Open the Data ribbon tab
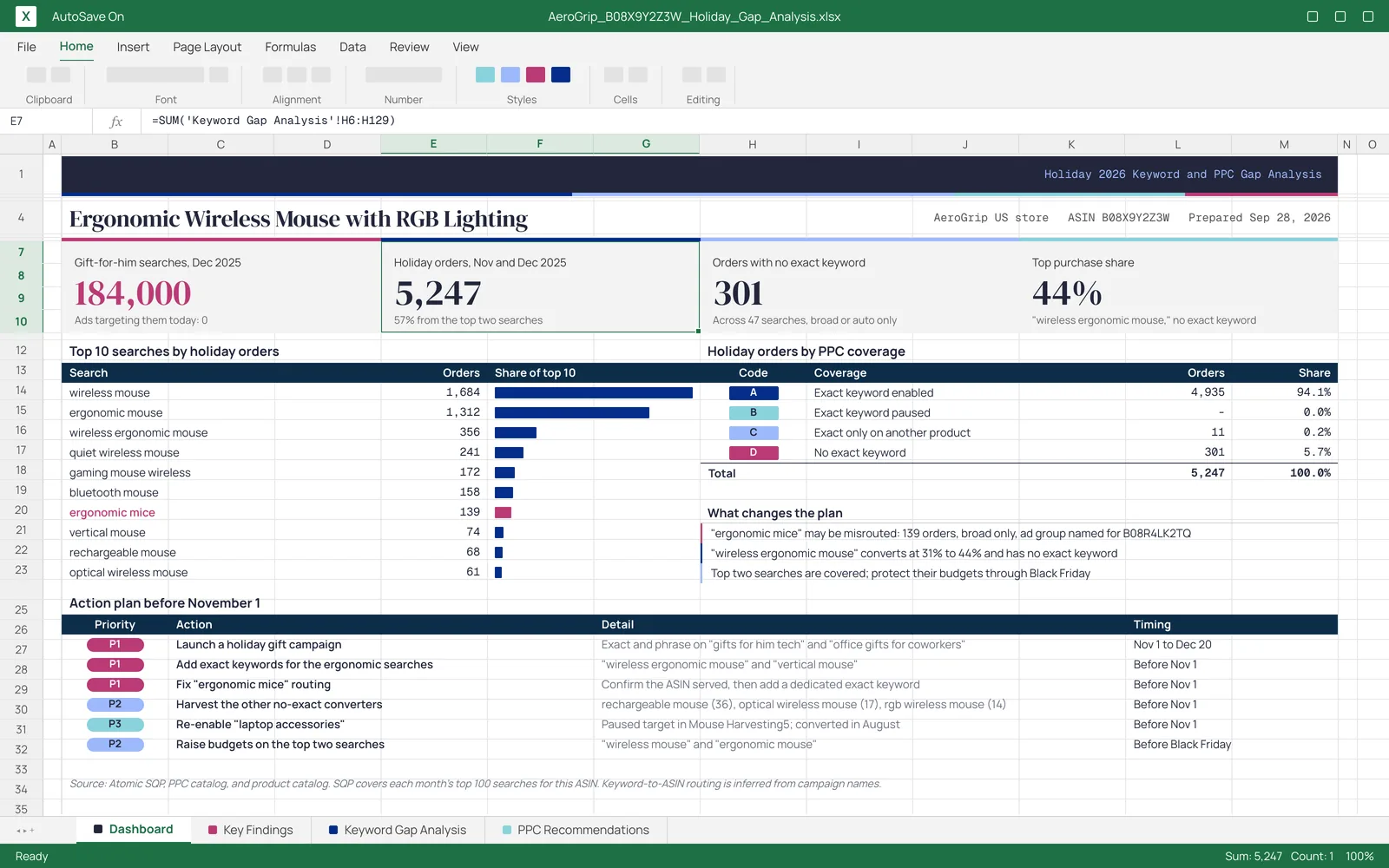The width and height of the screenshot is (1389, 868). (352, 47)
